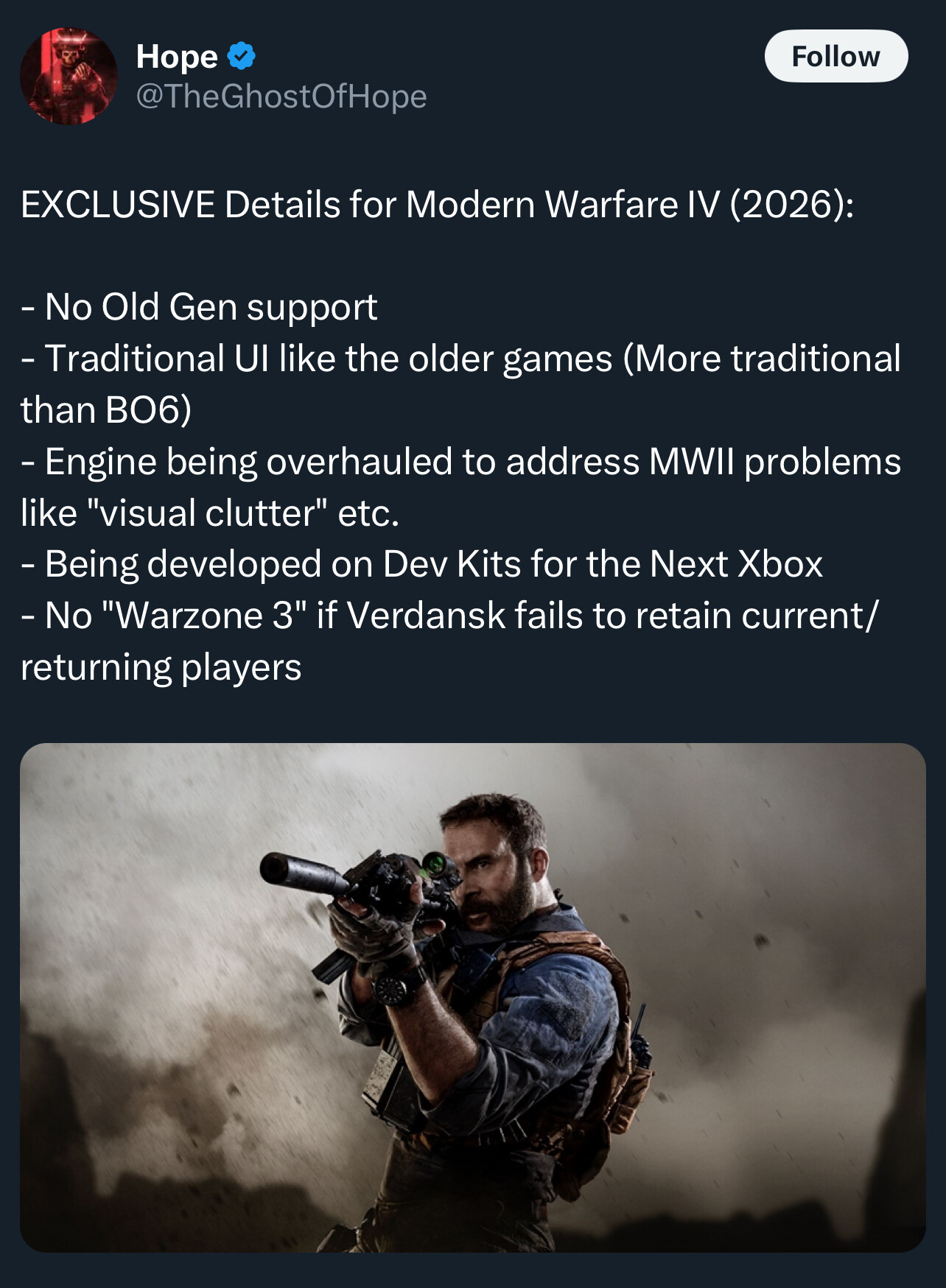Screen dimensions: 946x1288
Task: Click the Dev Kits for Next Xbox line
Action: click(421, 564)
